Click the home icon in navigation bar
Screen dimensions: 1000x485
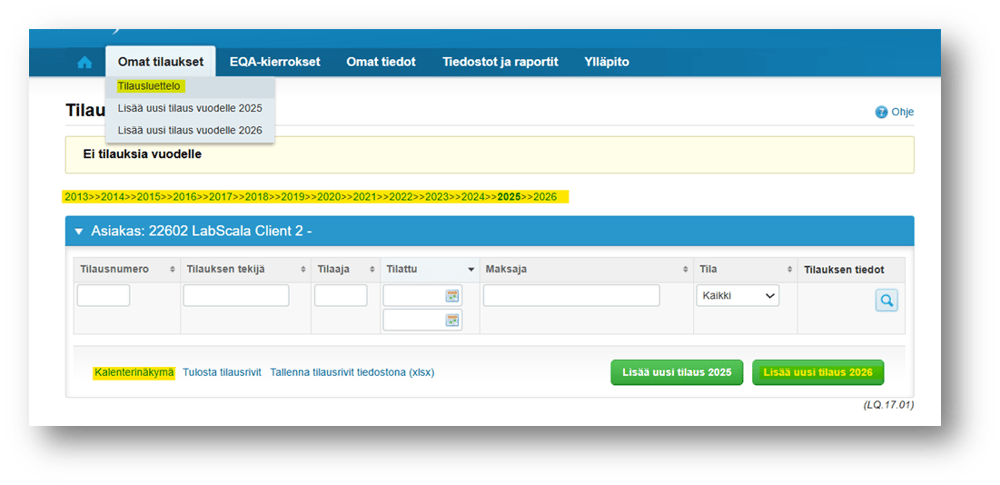(85, 62)
